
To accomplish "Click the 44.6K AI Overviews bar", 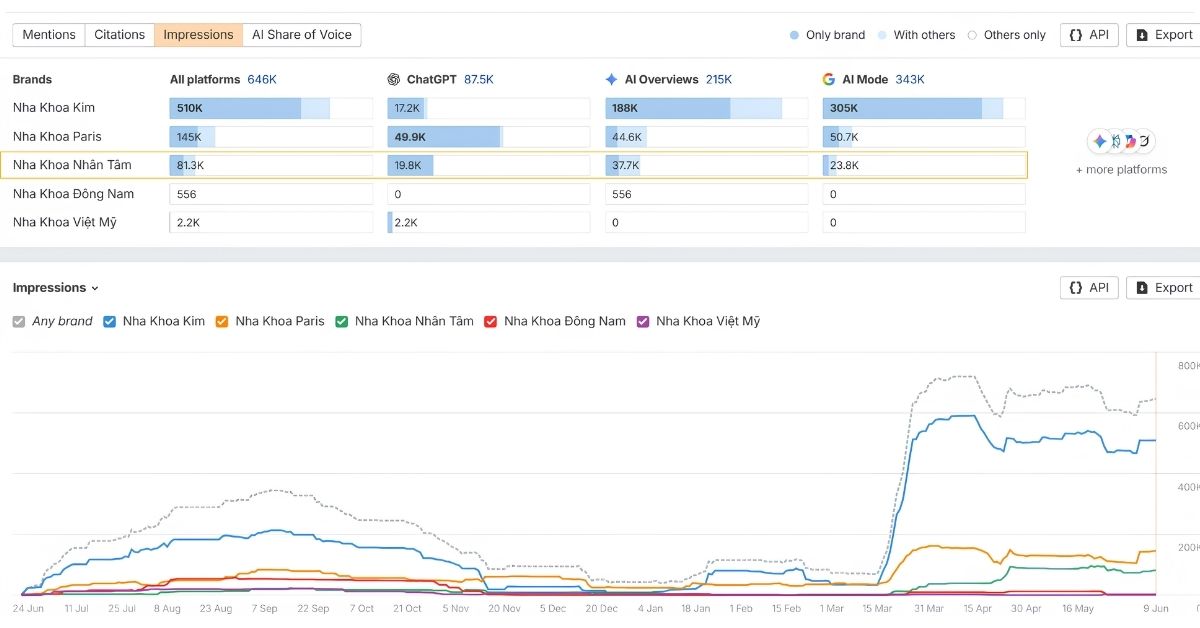I will [707, 137].
